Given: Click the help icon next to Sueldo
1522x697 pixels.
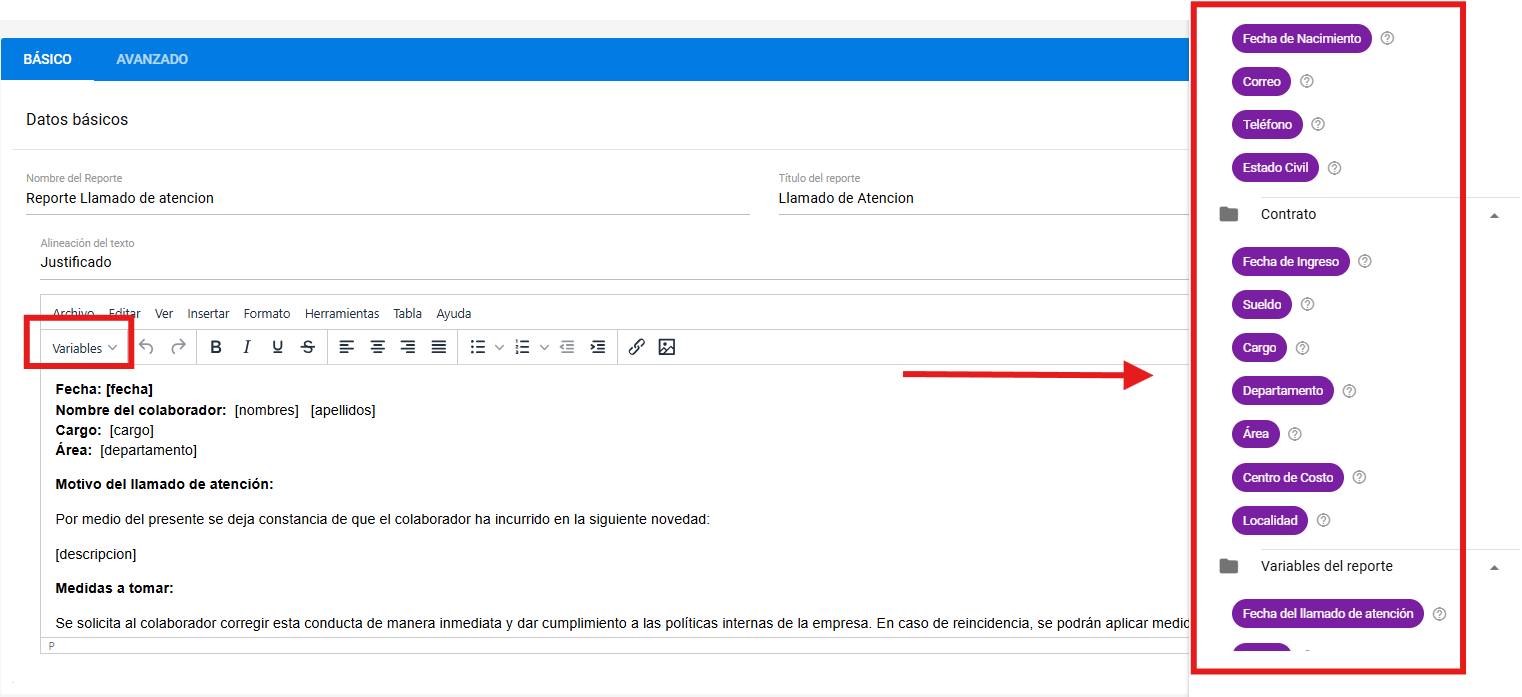Looking at the screenshot, I should 1307,305.
